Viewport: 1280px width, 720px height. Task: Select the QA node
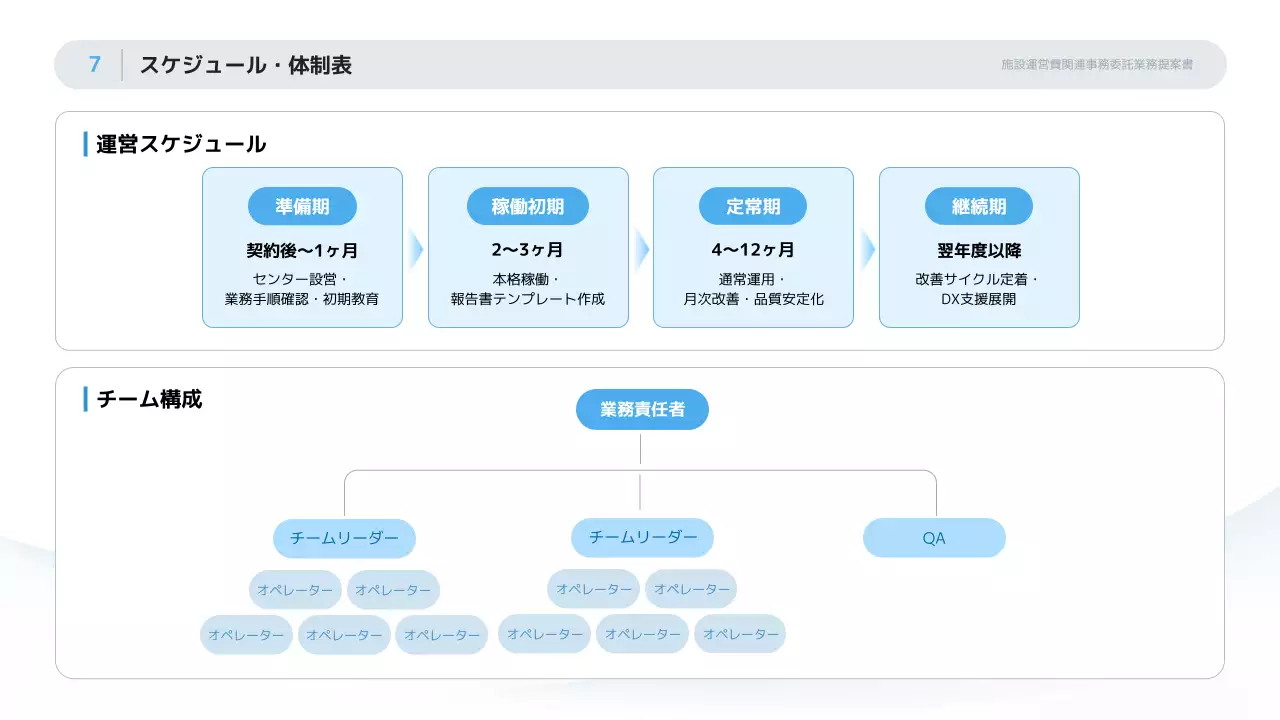coord(934,538)
